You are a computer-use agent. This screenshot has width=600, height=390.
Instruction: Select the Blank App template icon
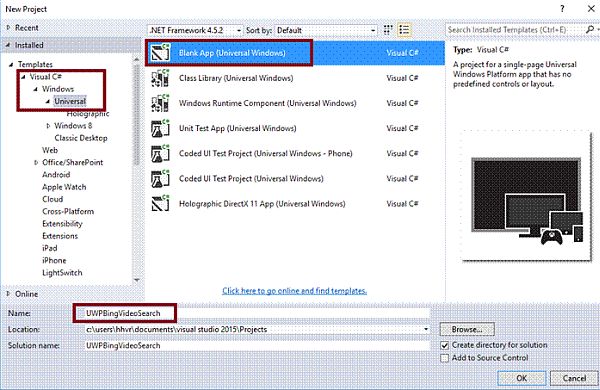(160, 53)
